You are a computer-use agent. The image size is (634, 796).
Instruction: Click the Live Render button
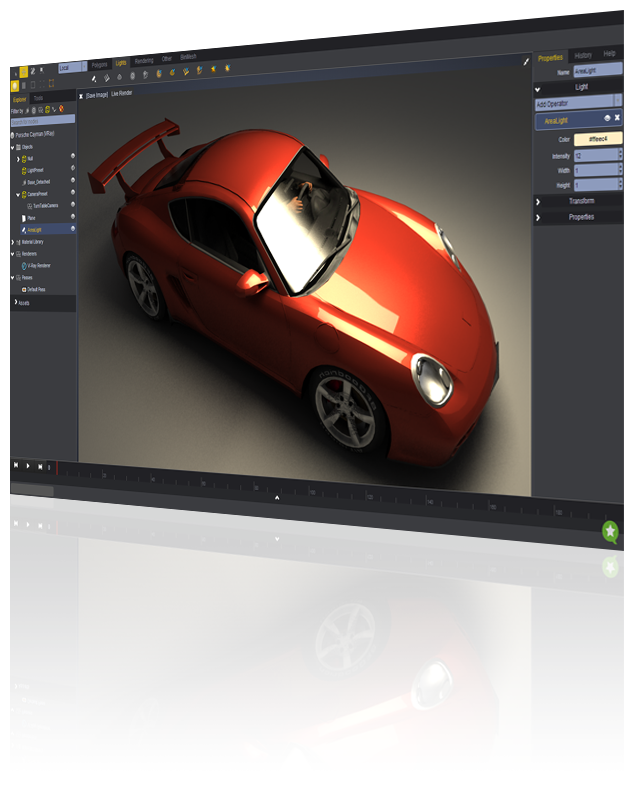[123, 95]
